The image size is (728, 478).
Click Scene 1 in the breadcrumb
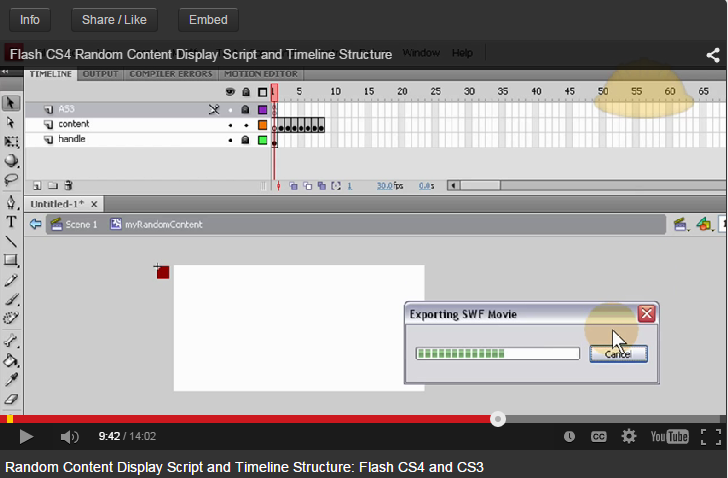point(74,225)
